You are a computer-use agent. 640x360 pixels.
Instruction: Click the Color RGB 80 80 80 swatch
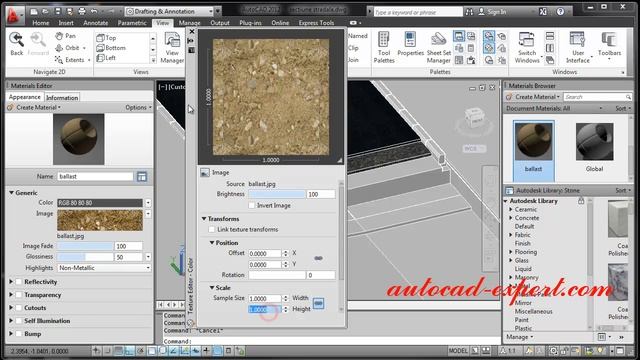click(100, 203)
